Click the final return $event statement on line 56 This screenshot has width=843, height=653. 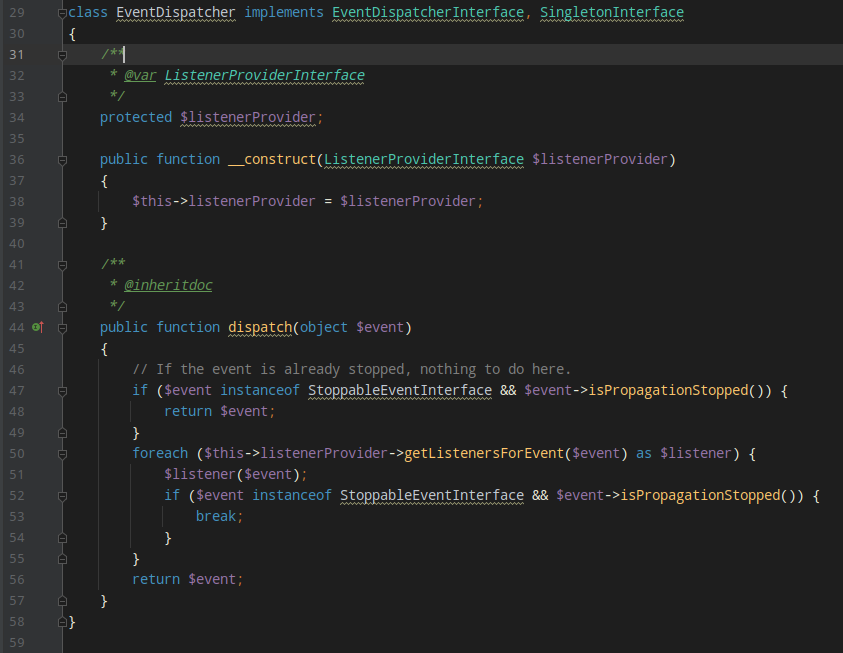coord(188,579)
